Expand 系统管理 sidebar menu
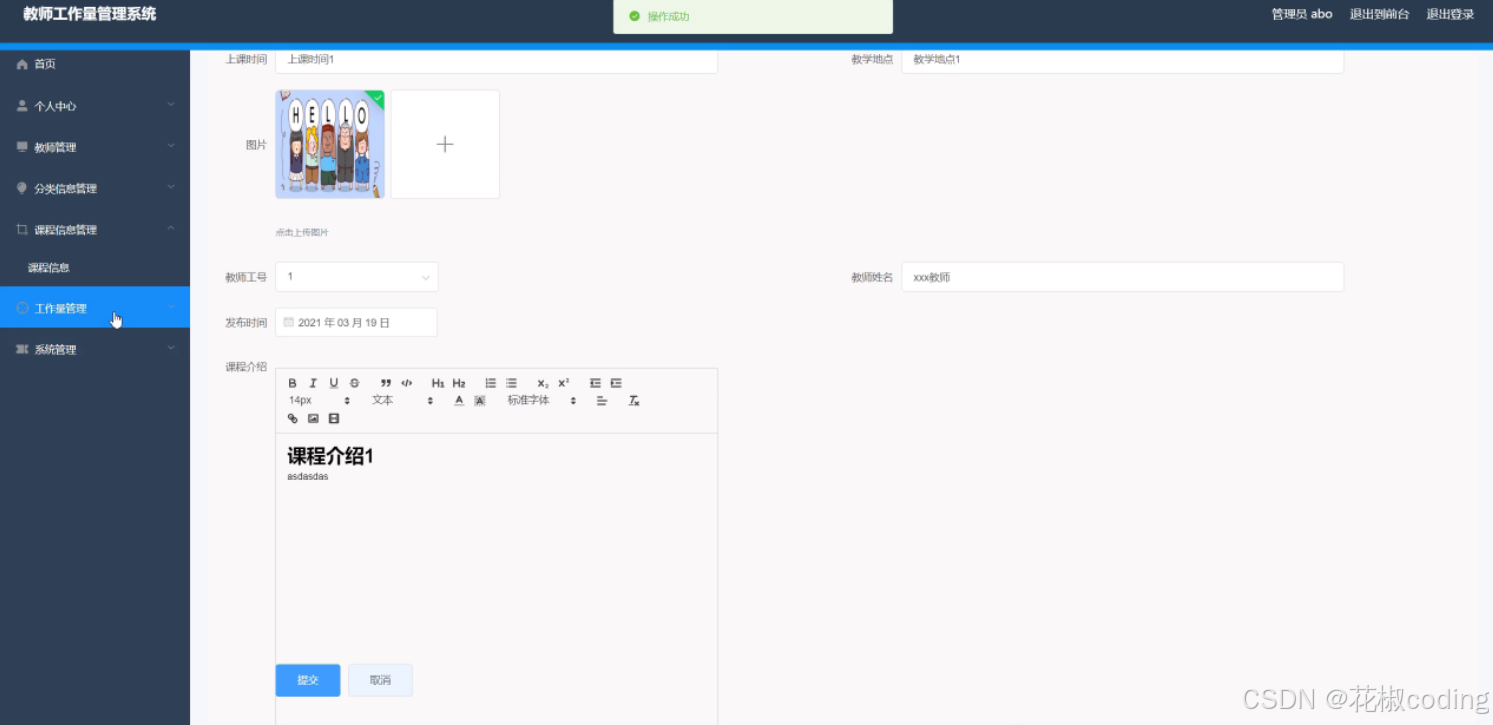This screenshot has width=1493, height=725. pos(95,349)
